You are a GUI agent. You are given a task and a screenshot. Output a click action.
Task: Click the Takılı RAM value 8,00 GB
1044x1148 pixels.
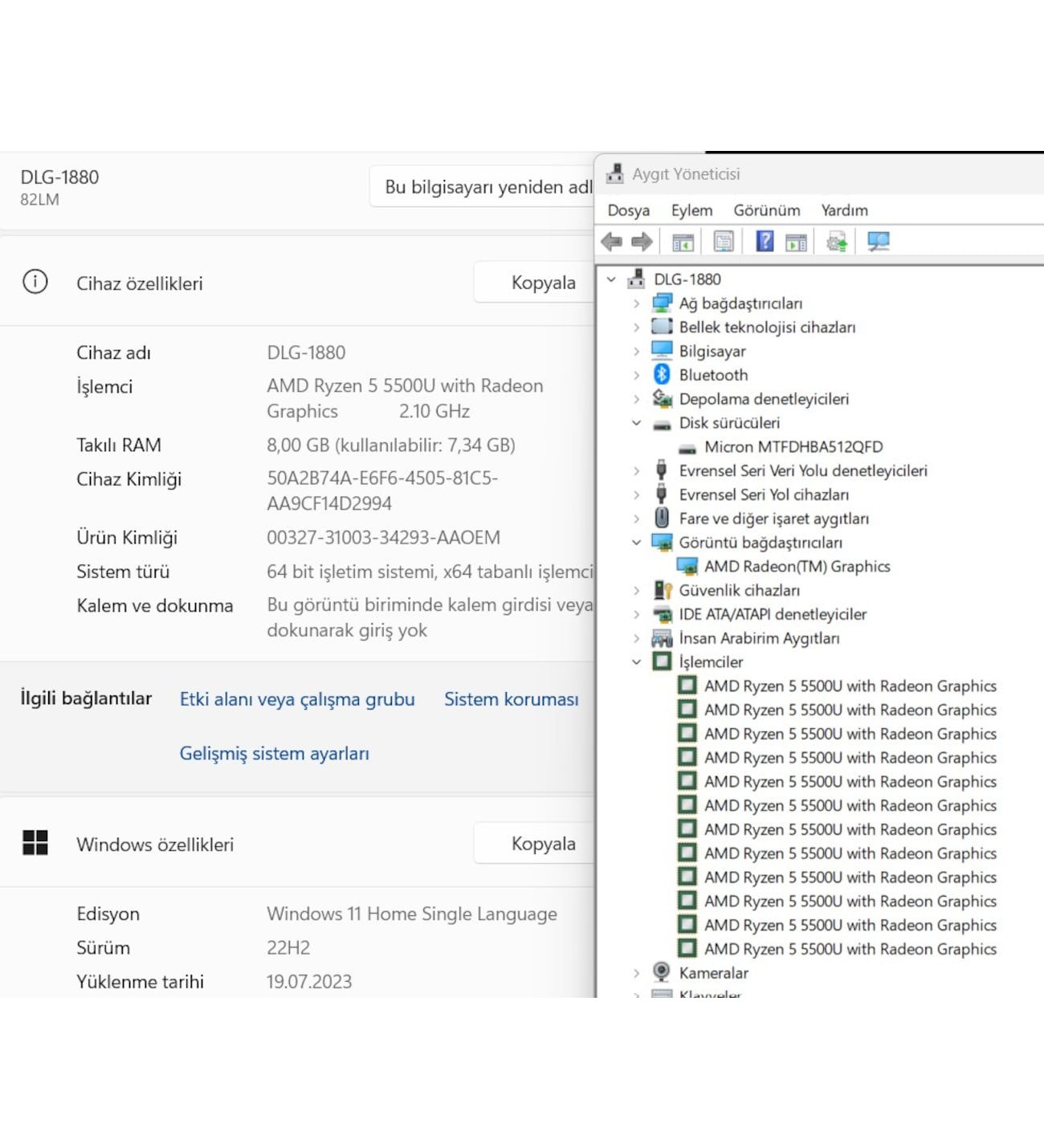click(x=391, y=446)
